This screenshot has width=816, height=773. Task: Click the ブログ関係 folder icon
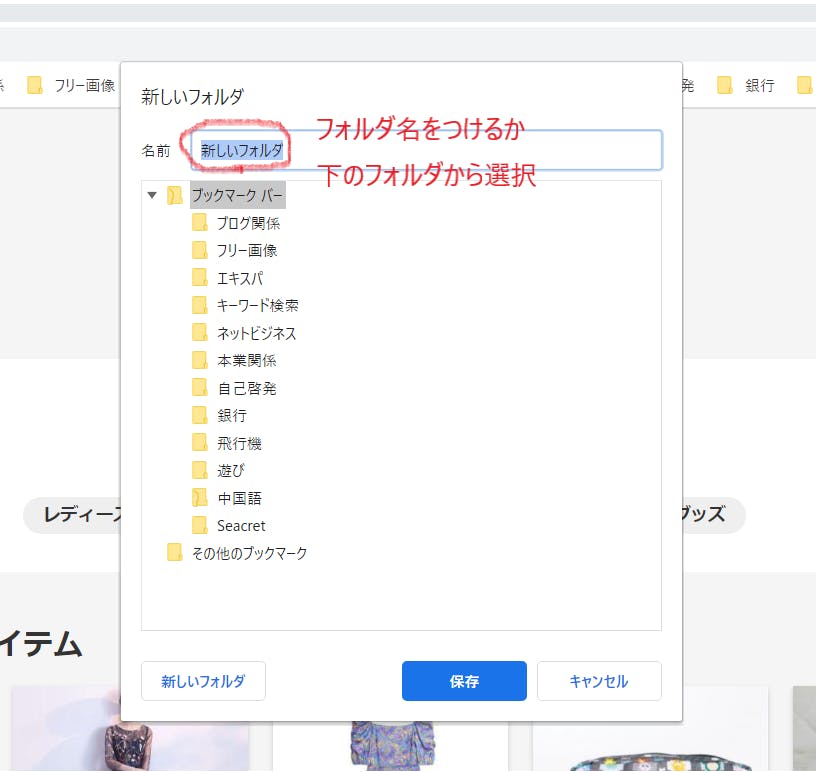point(200,223)
